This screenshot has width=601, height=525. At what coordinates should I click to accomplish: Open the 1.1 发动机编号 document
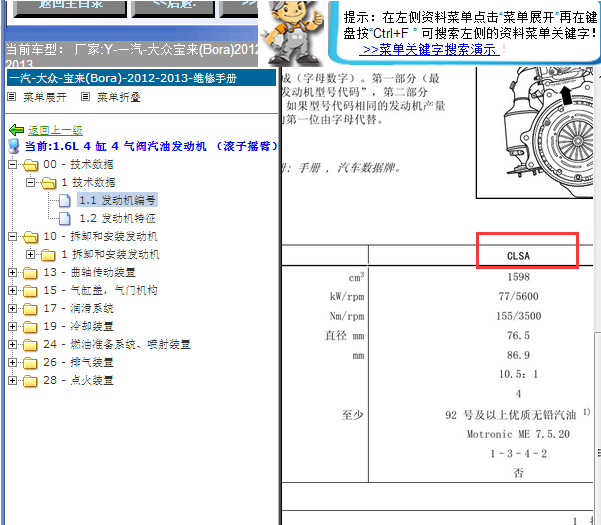click(x=117, y=200)
